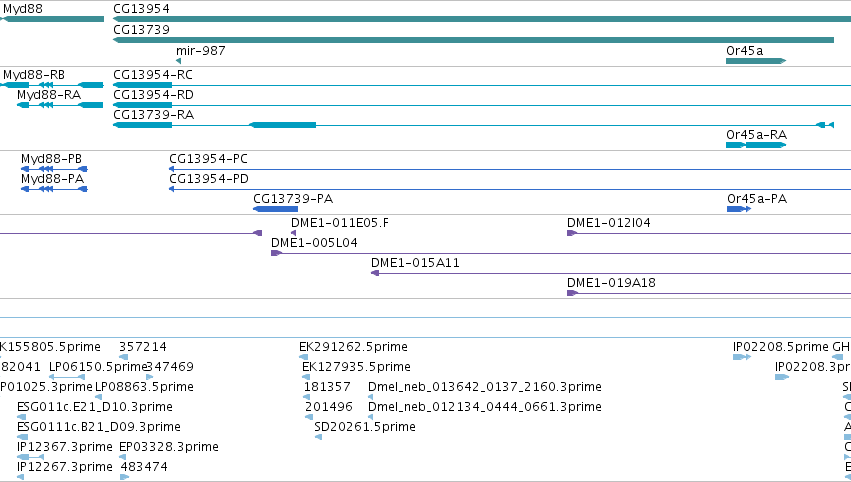
Task: Click the IP12267.3prime label
Action: pyautogui.click(x=65, y=467)
